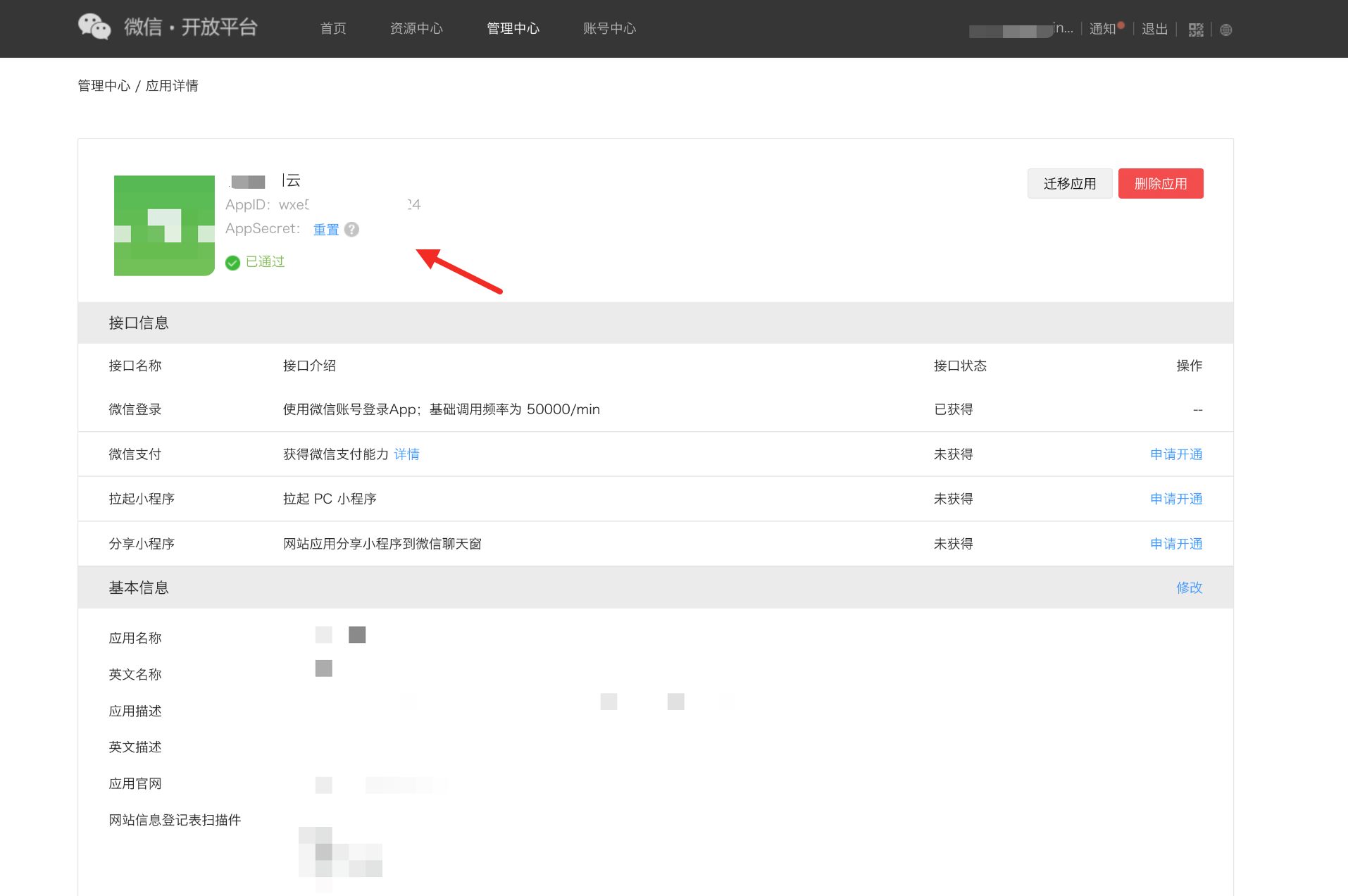Click the 网站应用分享小程序到微信聊天窗 description
The height and width of the screenshot is (896, 1348).
(382, 544)
